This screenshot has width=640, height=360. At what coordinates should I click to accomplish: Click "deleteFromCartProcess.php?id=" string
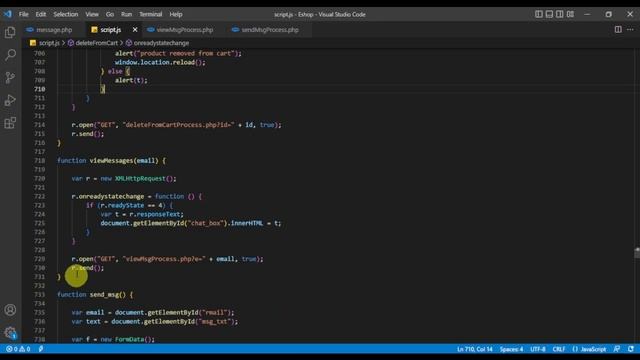click(178, 125)
